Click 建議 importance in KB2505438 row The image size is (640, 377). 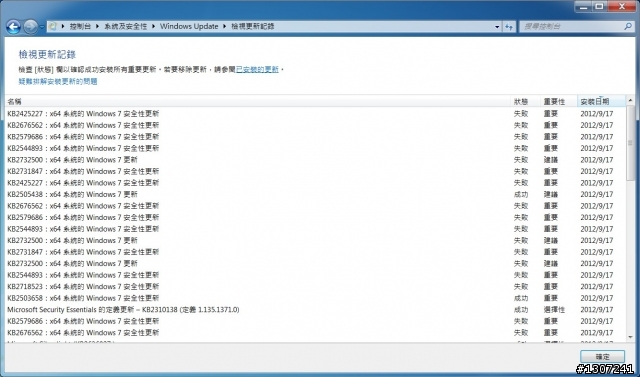coord(551,195)
